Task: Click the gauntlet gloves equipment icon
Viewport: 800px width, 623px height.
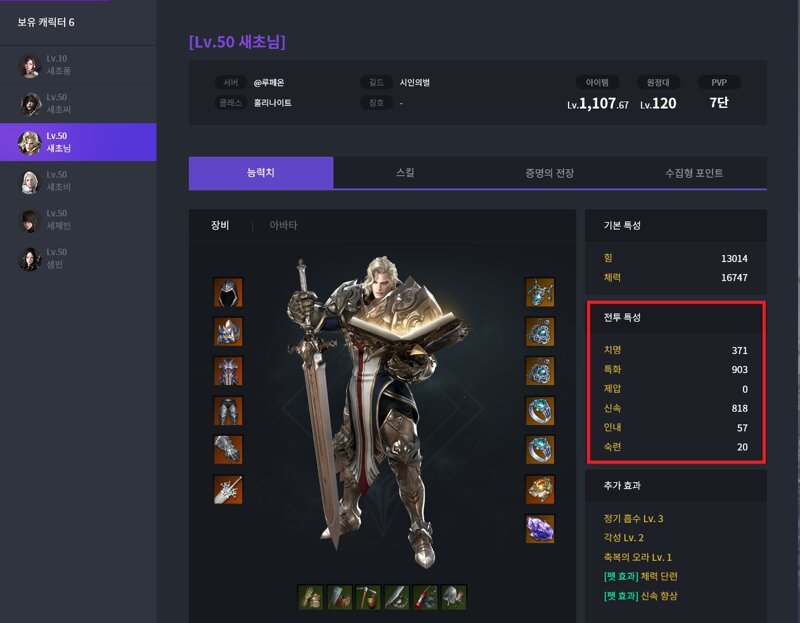Action: click(228, 450)
